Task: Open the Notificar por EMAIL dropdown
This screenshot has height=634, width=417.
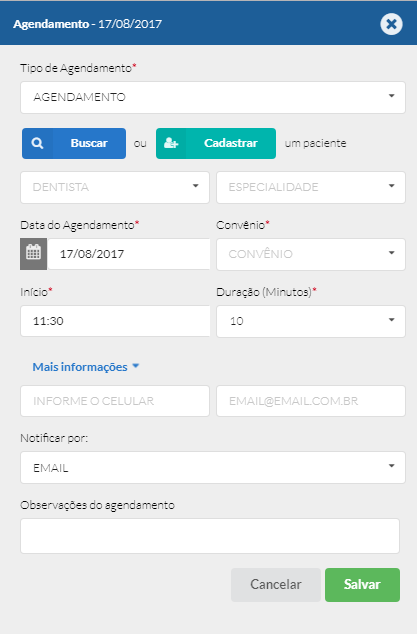Action: tap(213, 467)
